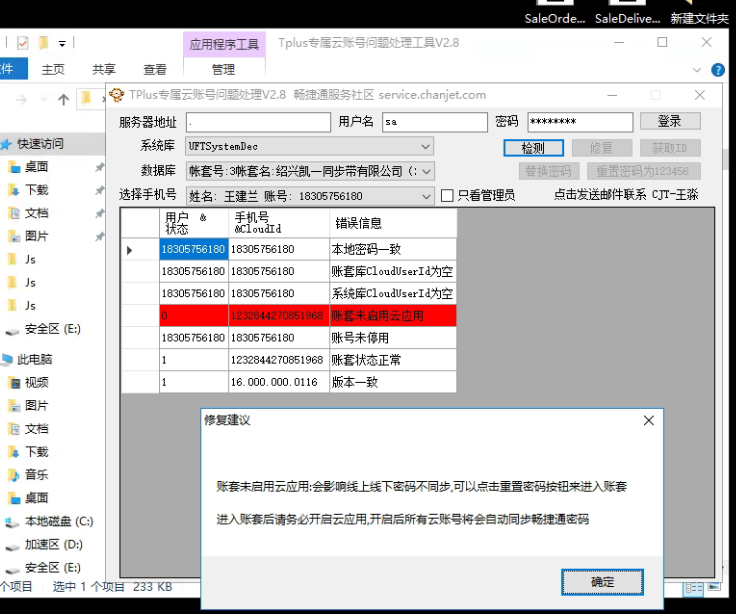Open 安全区 (E:) under quick access

point(53,329)
